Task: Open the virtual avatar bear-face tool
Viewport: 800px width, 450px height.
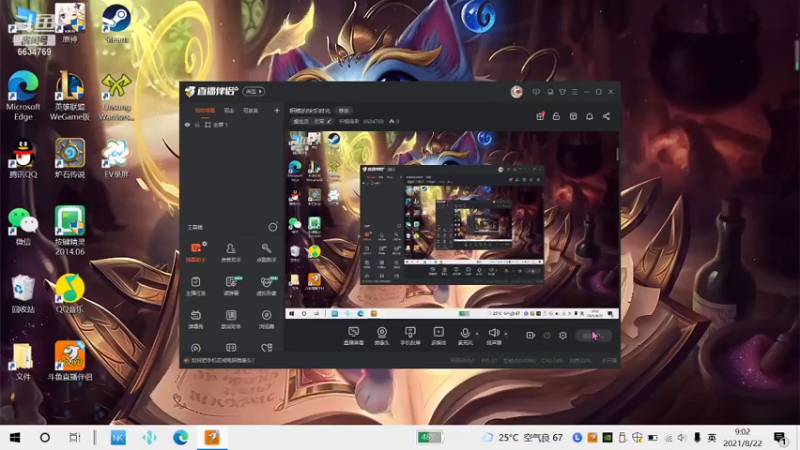Action: point(266,286)
